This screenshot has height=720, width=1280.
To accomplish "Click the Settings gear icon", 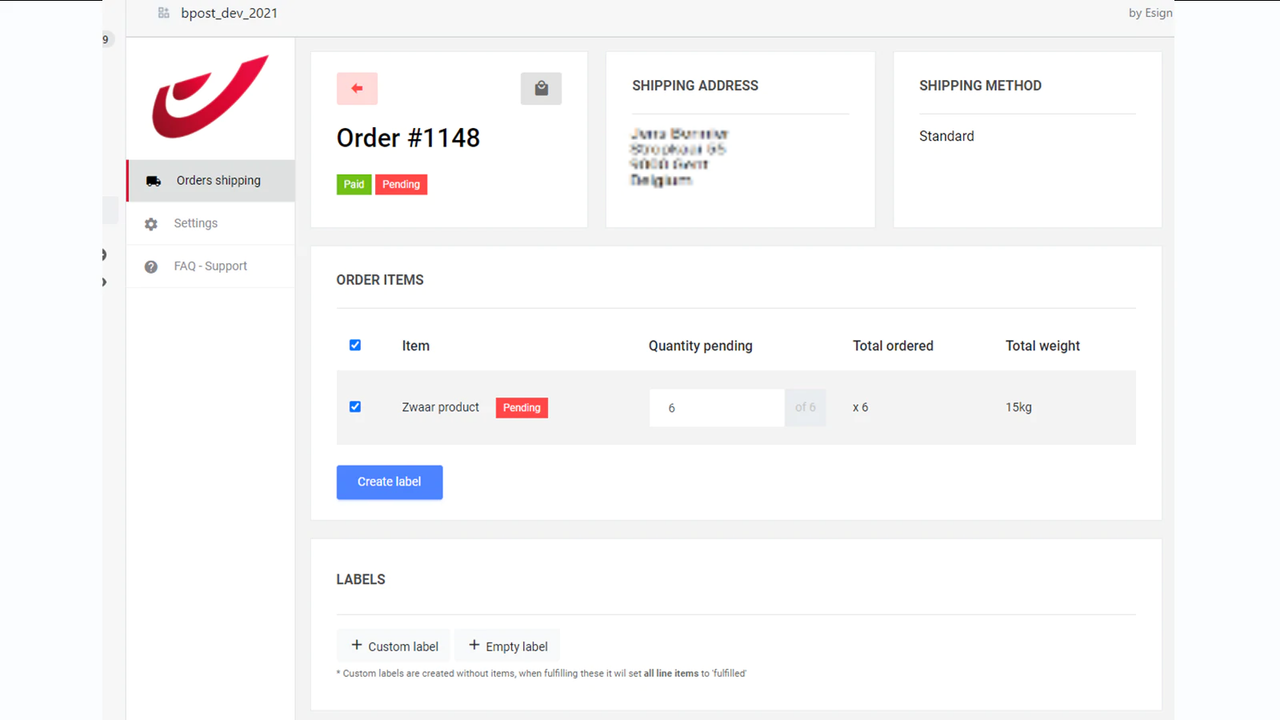I will (151, 224).
